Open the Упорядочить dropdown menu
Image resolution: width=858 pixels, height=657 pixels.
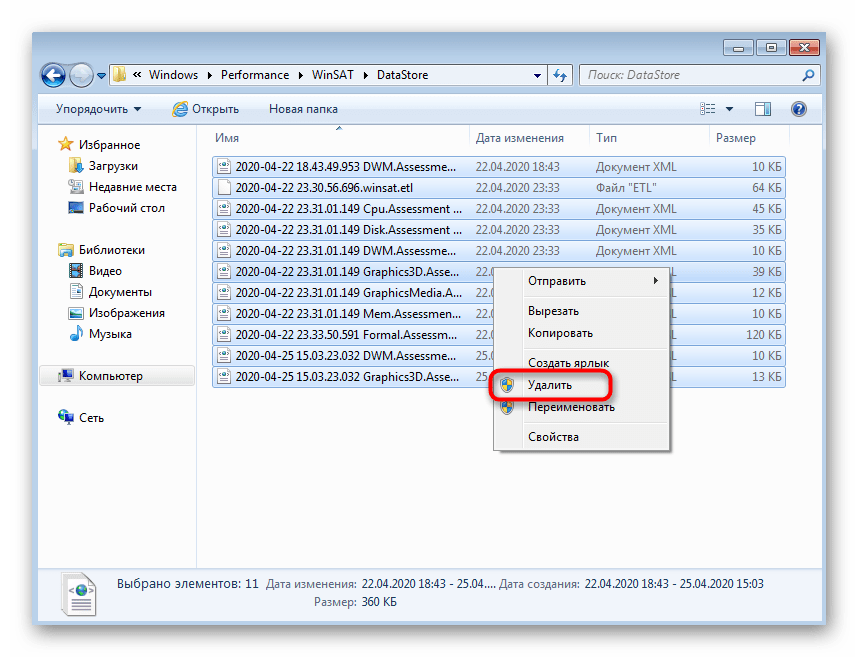(98, 109)
